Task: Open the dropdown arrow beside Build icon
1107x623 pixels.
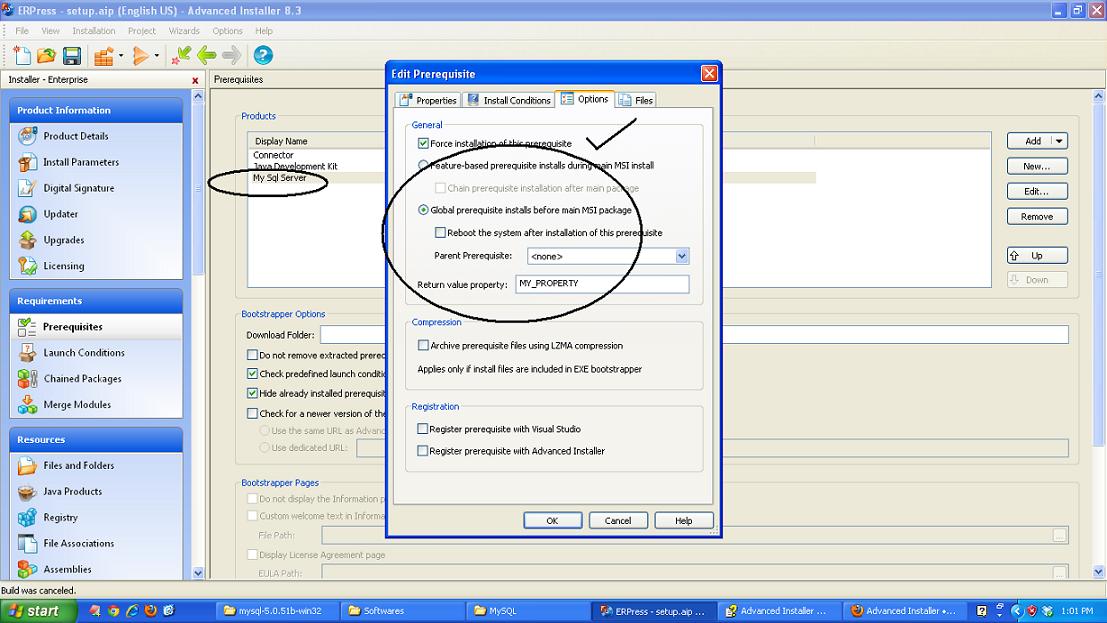Action: pos(121,56)
